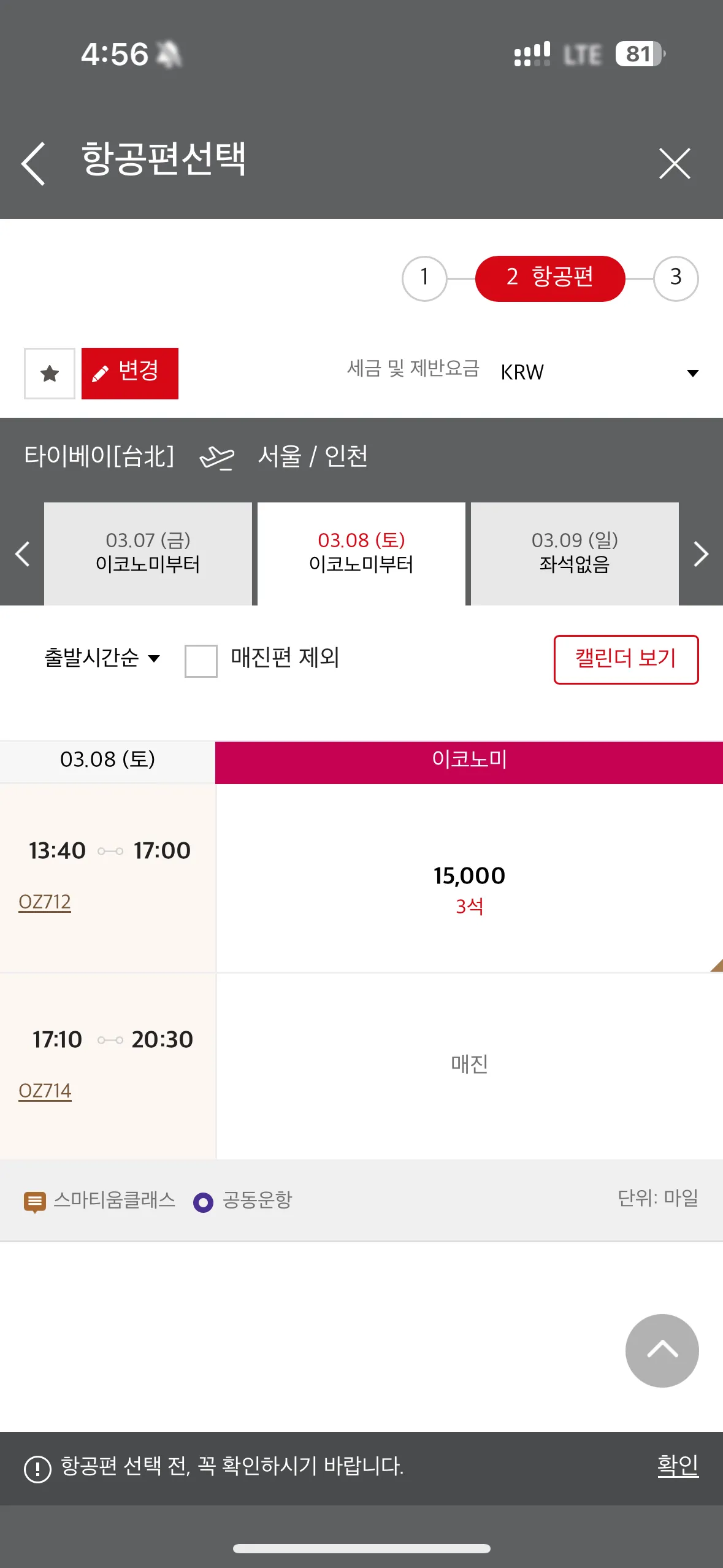Open the 출발시간순 sort dropdown
This screenshot has height=1568, width=723.
[x=102, y=658]
